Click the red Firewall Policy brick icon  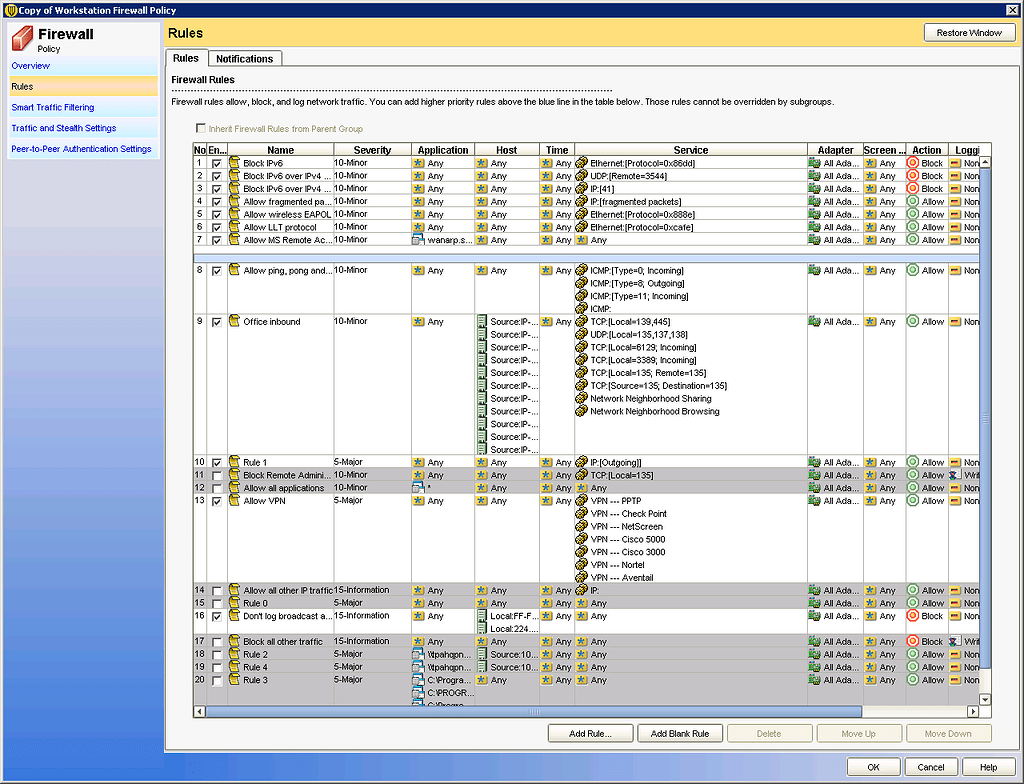coord(22,39)
